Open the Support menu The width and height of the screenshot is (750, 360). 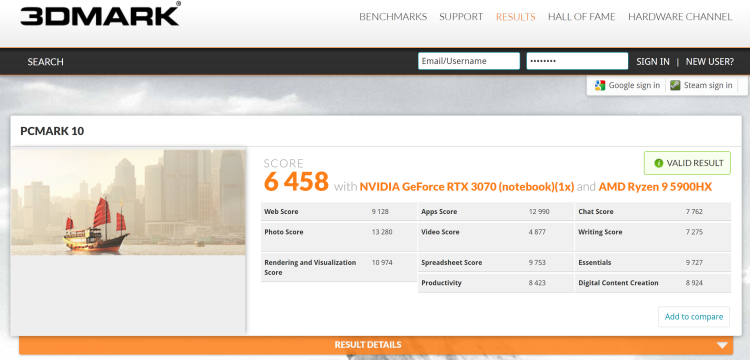[x=461, y=17]
